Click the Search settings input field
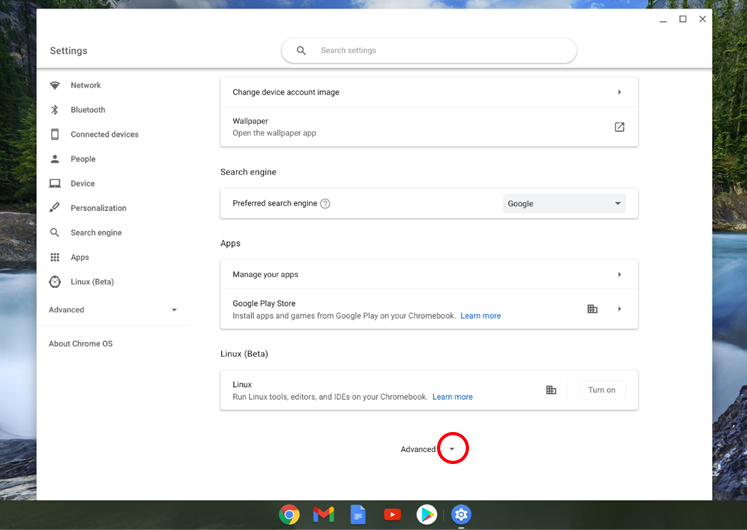This screenshot has height=530, width=747. pyautogui.click(x=440, y=50)
